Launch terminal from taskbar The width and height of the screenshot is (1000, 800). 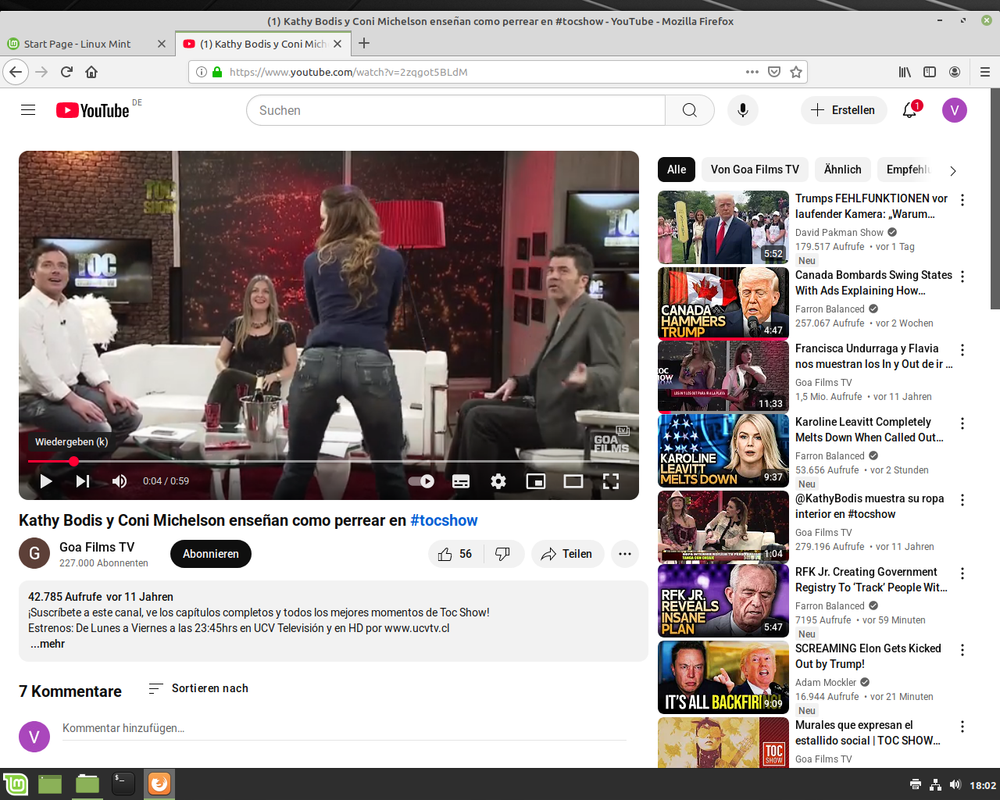122,783
